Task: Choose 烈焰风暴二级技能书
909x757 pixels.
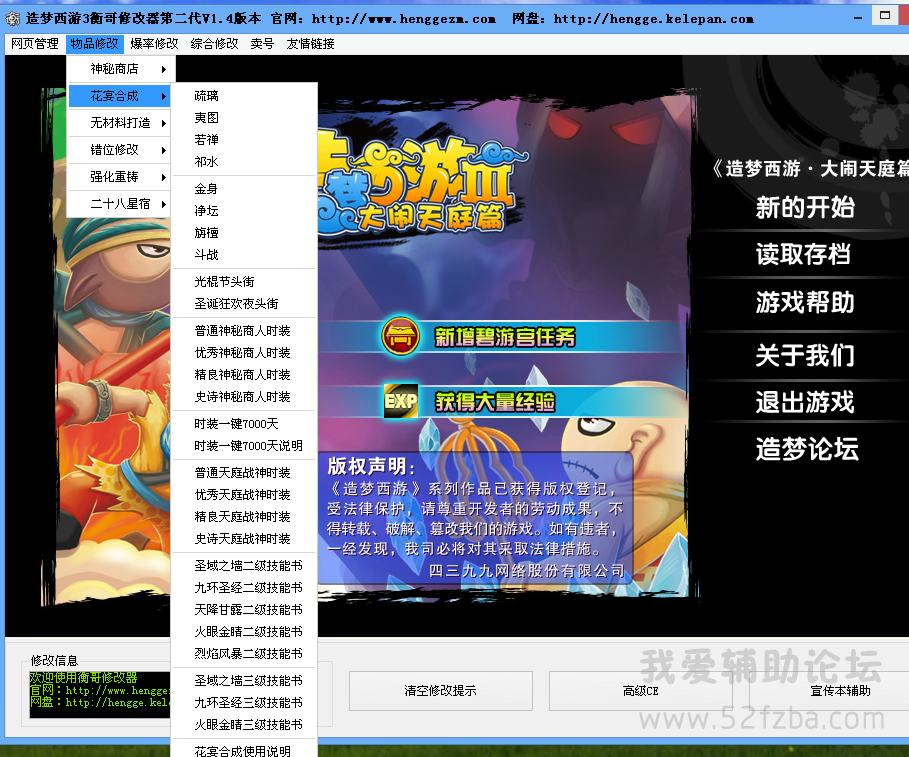Action: click(244, 654)
